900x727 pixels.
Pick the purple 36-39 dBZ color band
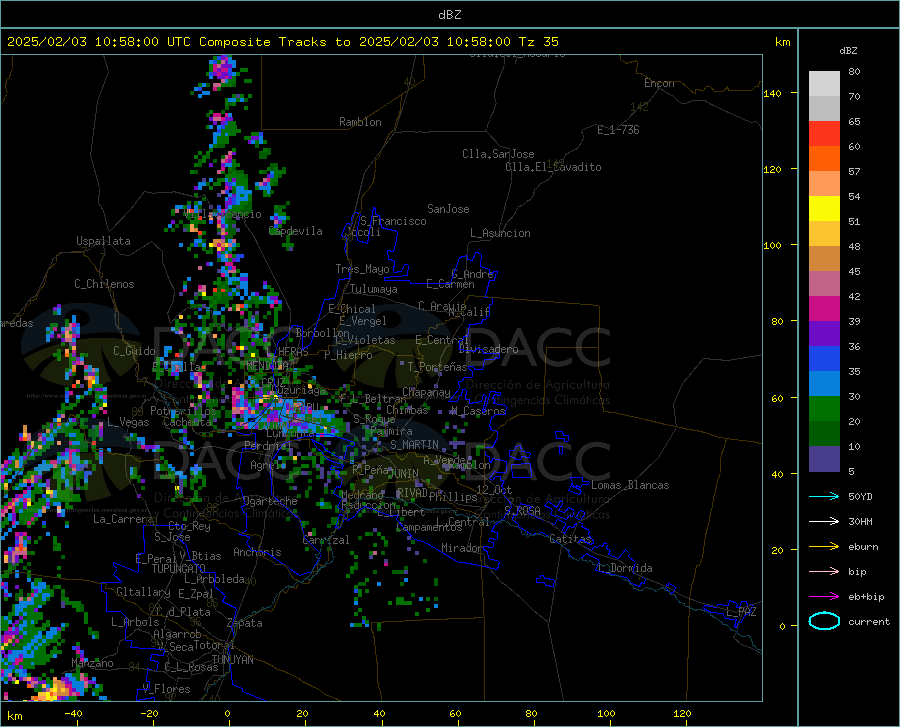pyautogui.click(x=824, y=334)
